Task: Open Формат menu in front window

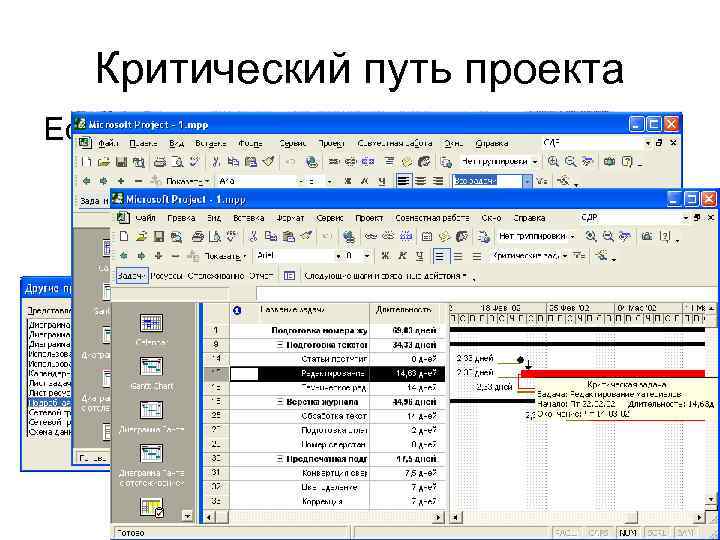Action: pyautogui.click(x=290, y=218)
